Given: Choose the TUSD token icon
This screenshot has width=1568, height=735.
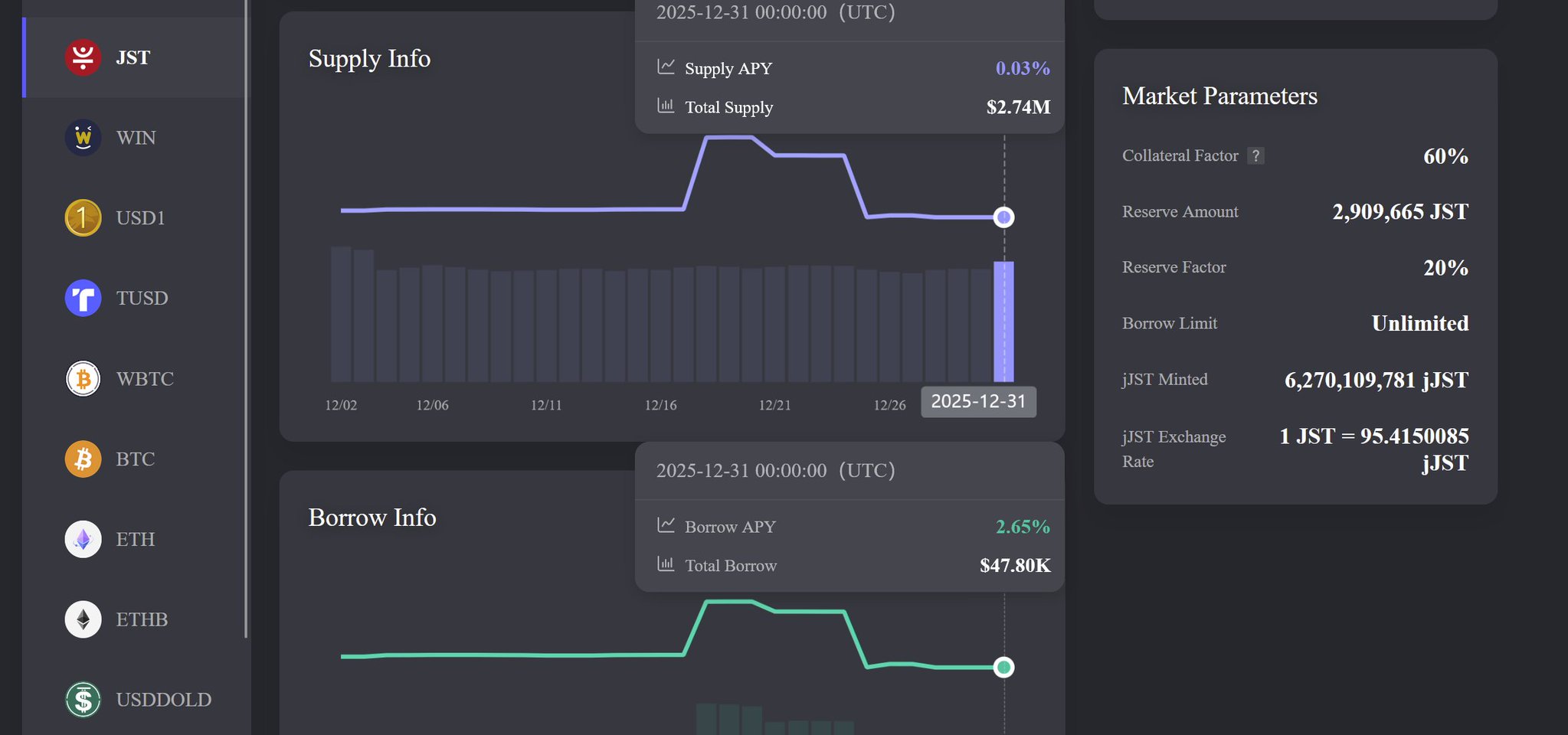Looking at the screenshot, I should click(x=83, y=298).
